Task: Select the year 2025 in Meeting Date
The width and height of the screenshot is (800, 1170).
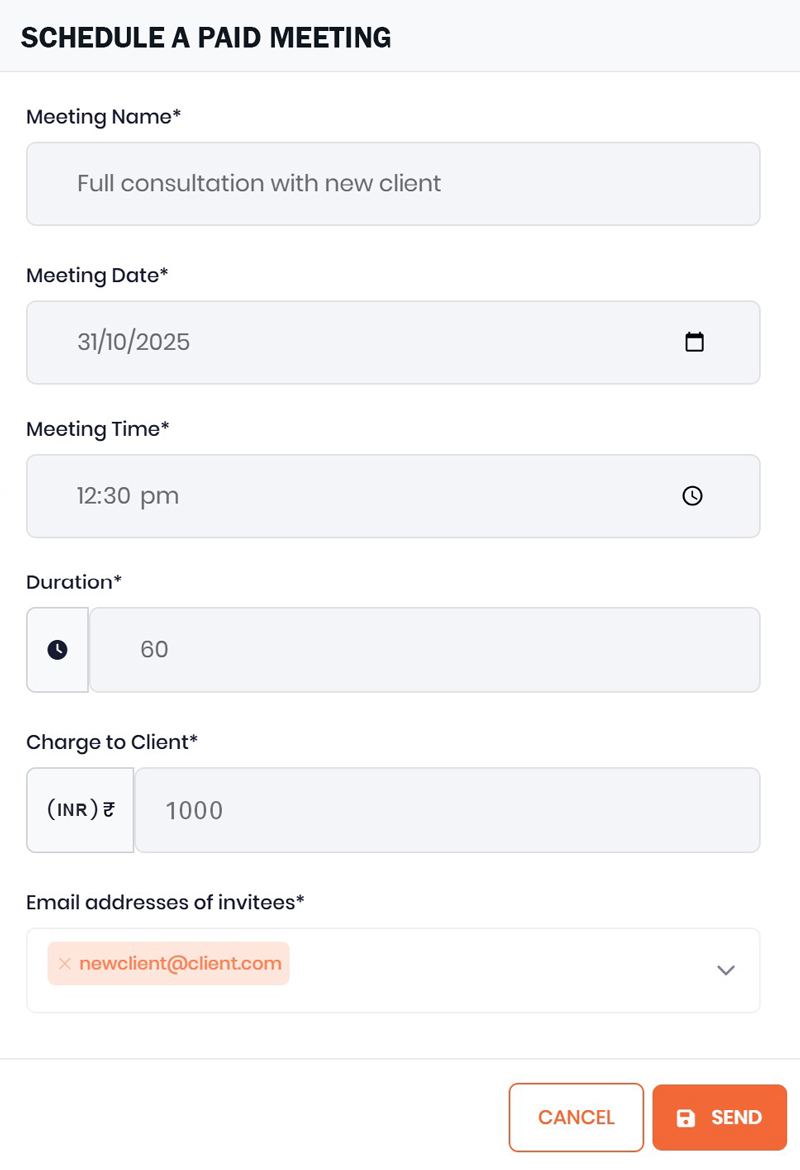Action: coord(162,342)
